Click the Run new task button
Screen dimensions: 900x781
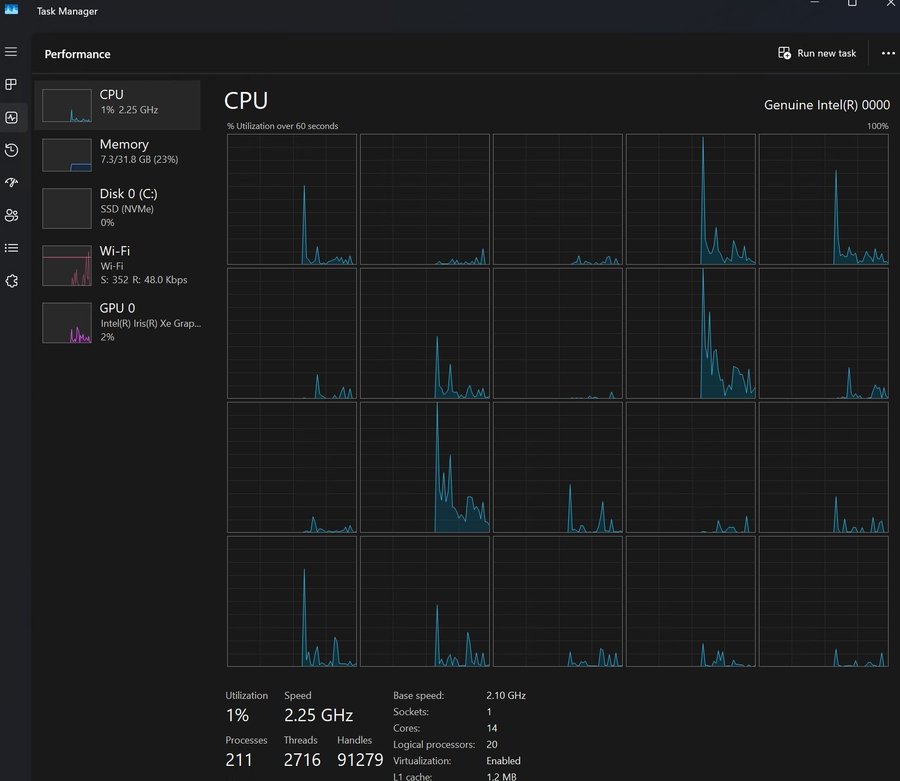(x=817, y=53)
